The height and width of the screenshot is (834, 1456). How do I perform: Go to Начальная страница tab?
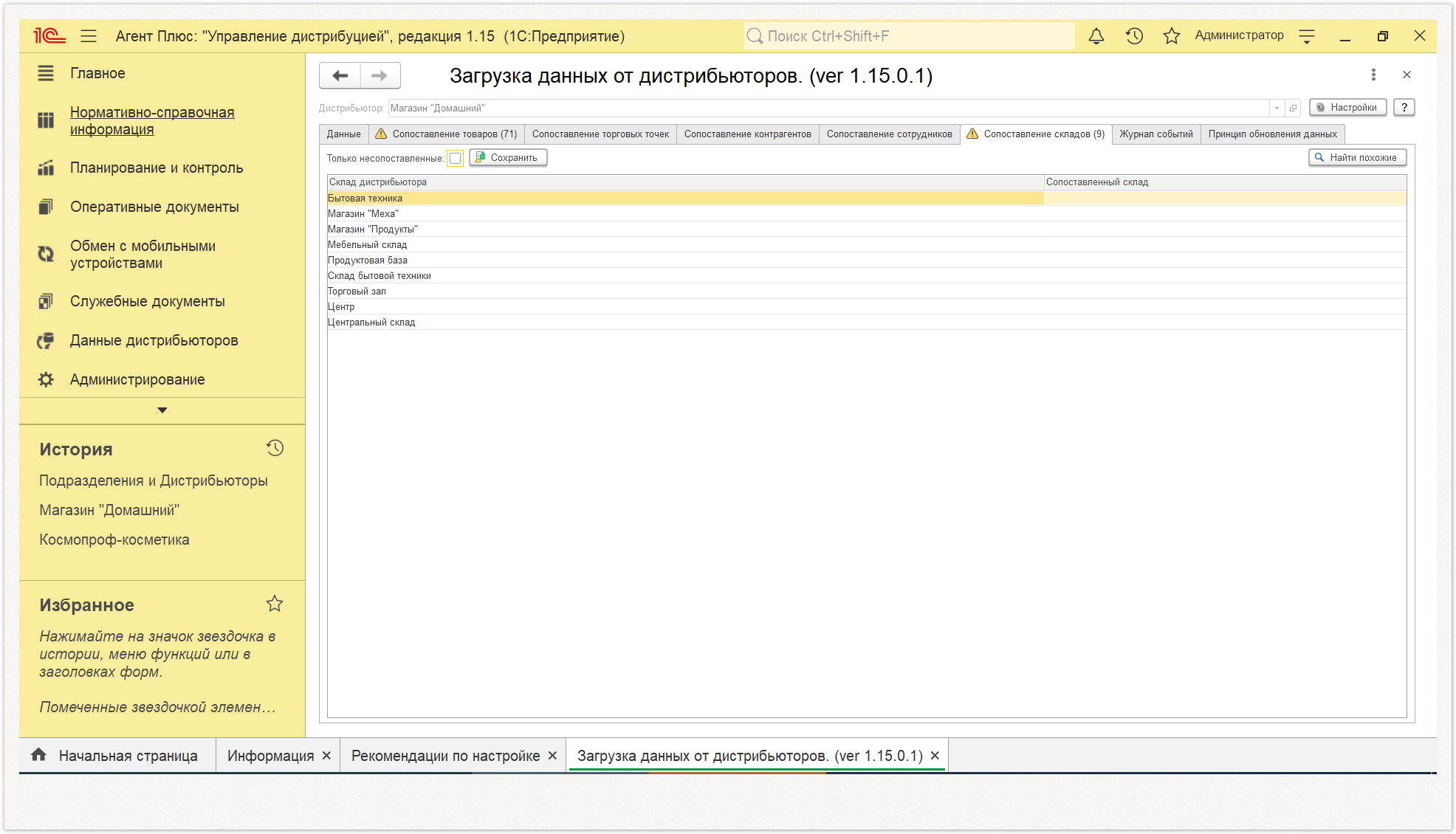tap(117, 756)
